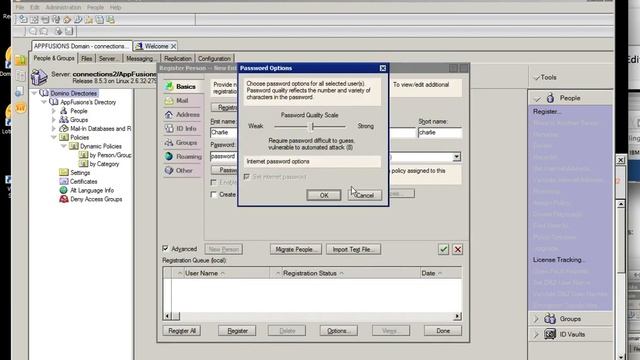Collapse the Dynamic Policies node
This screenshot has height=360, width=640.
[x=63, y=146]
